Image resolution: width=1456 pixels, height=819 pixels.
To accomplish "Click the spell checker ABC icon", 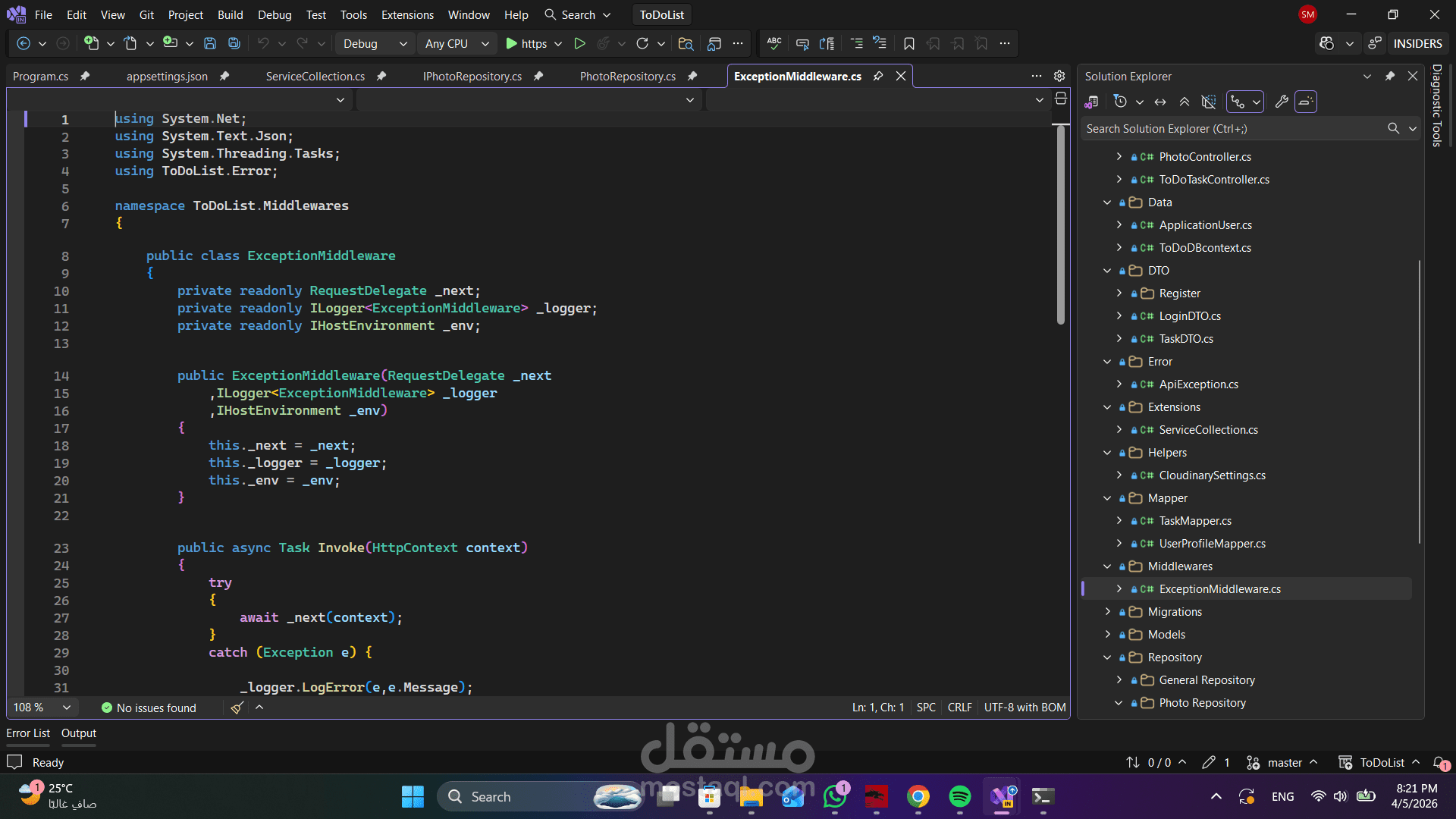I will pyautogui.click(x=773, y=44).
